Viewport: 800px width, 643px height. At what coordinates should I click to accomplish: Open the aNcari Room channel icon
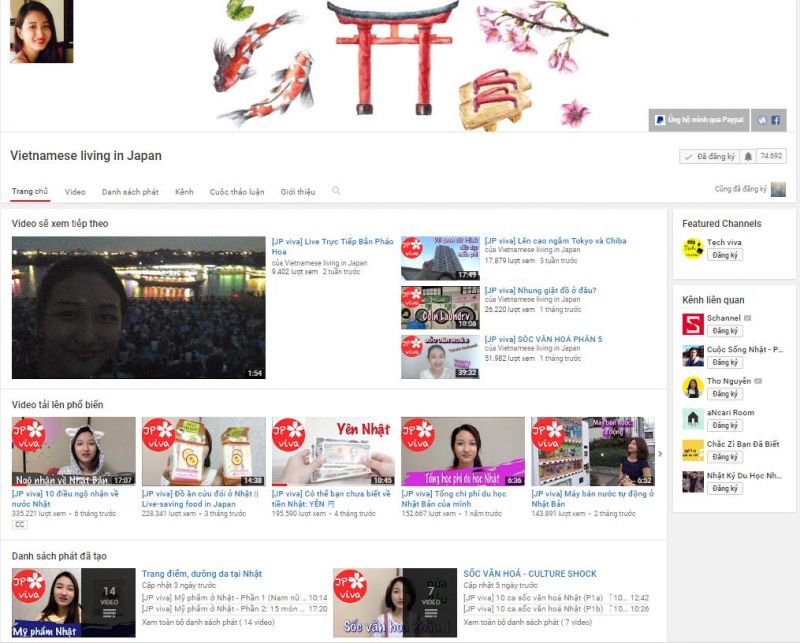[x=692, y=418]
